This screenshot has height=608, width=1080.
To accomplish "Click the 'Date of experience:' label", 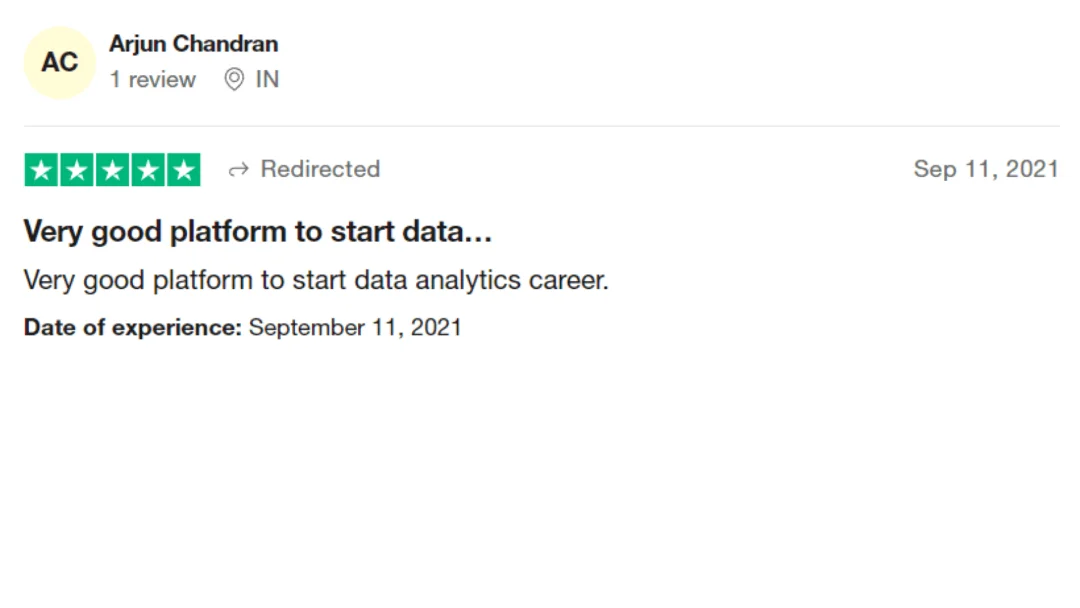I will coord(133,327).
